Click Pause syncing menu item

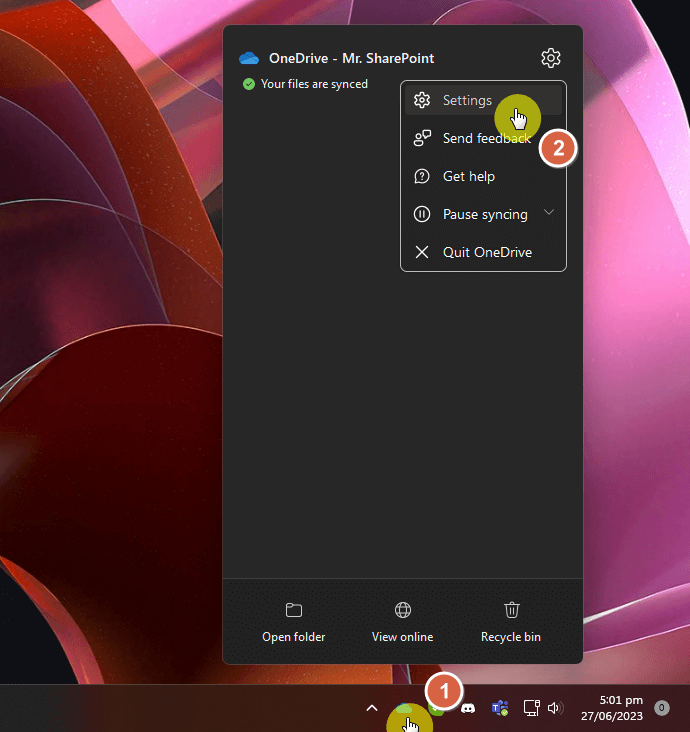pos(483,214)
